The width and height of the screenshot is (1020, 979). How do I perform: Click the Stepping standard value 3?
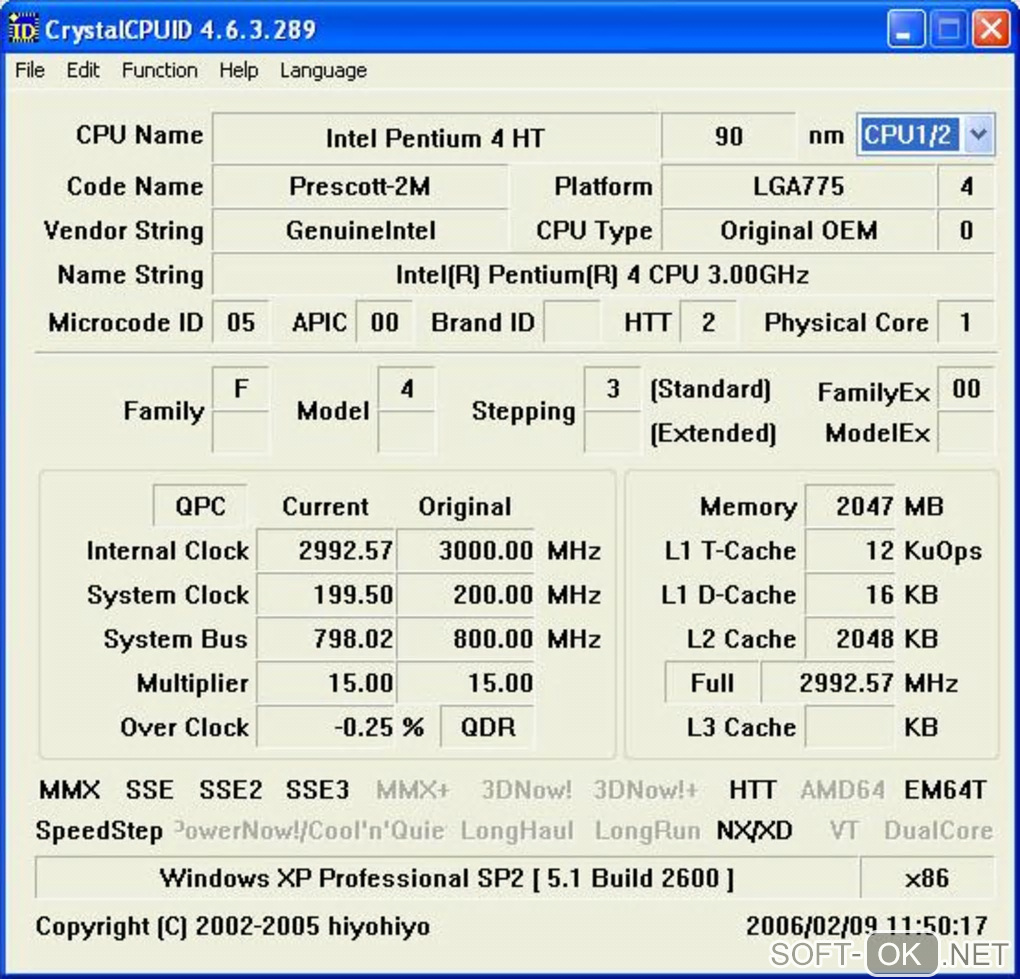point(613,389)
